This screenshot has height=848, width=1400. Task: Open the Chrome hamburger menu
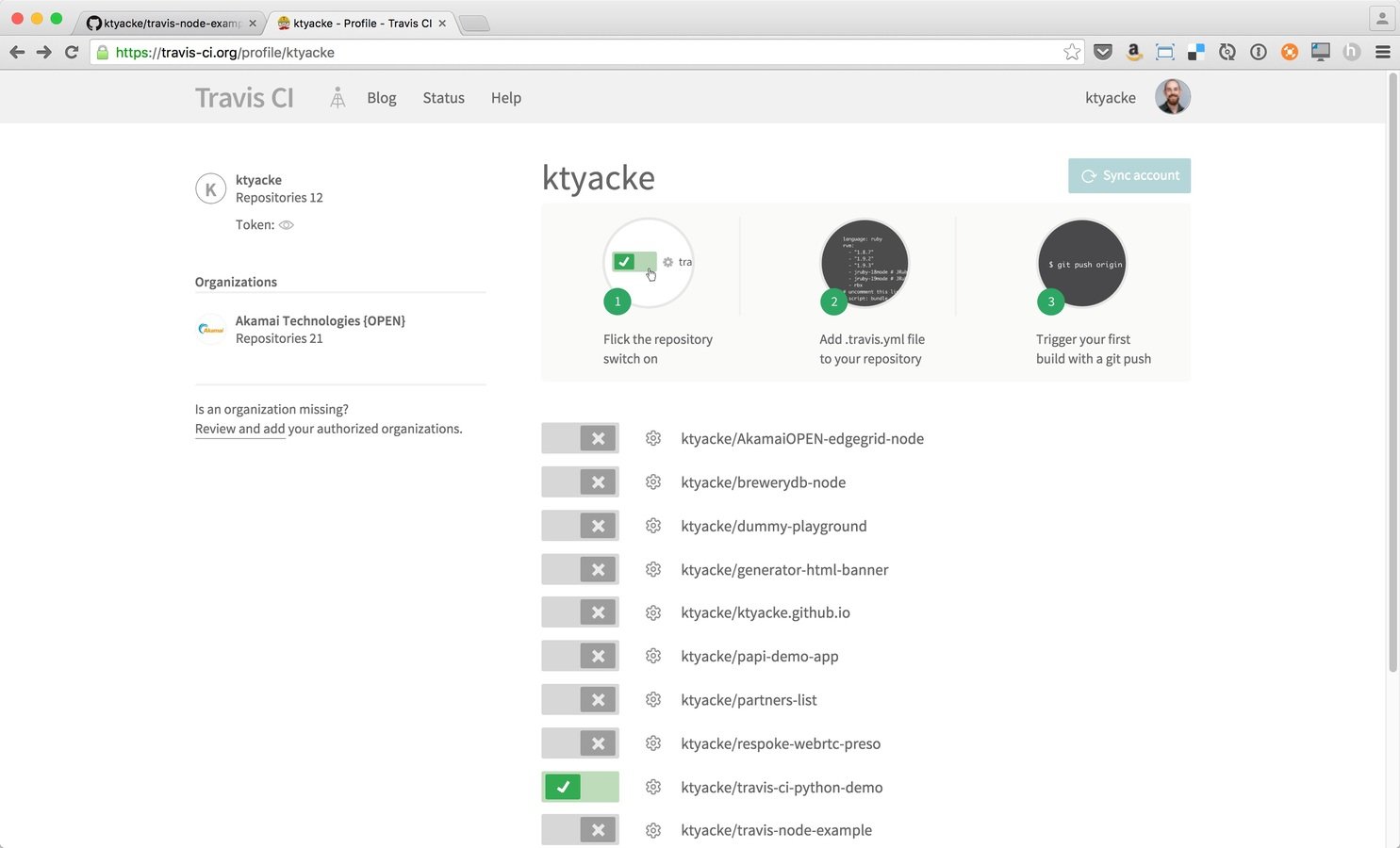click(1383, 52)
